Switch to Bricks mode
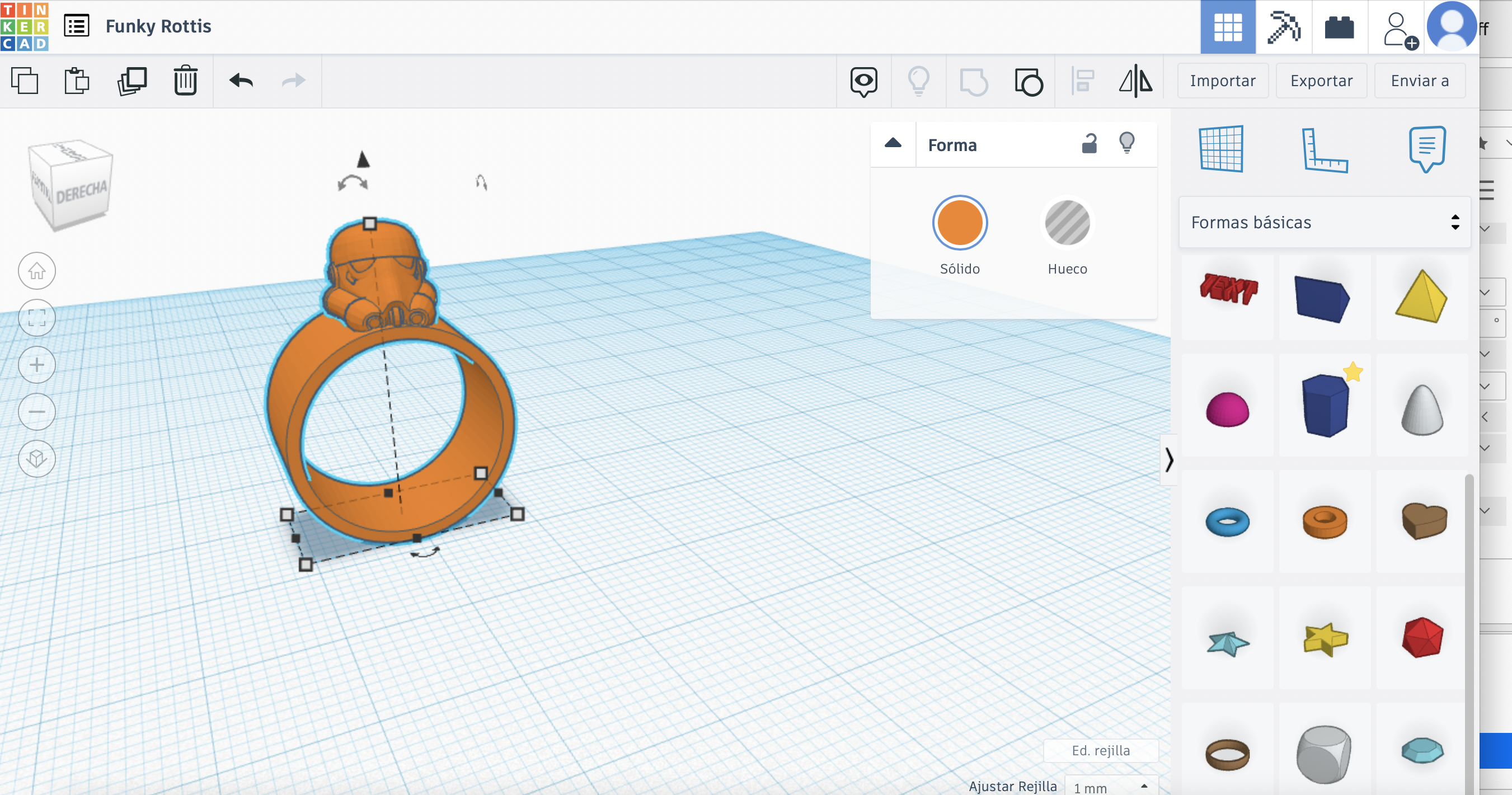The image size is (1512, 795). (x=1339, y=27)
